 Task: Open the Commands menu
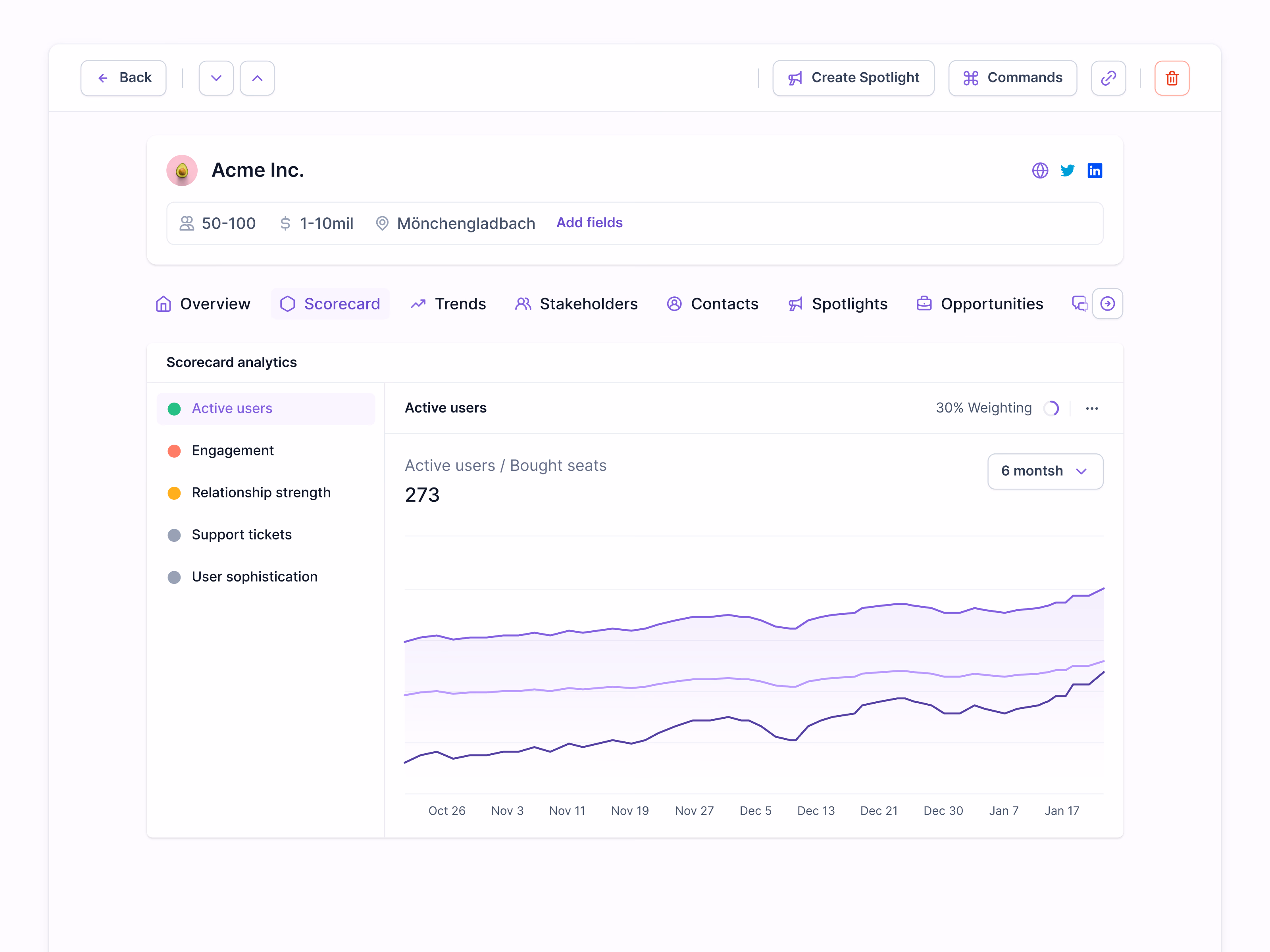coord(1013,78)
